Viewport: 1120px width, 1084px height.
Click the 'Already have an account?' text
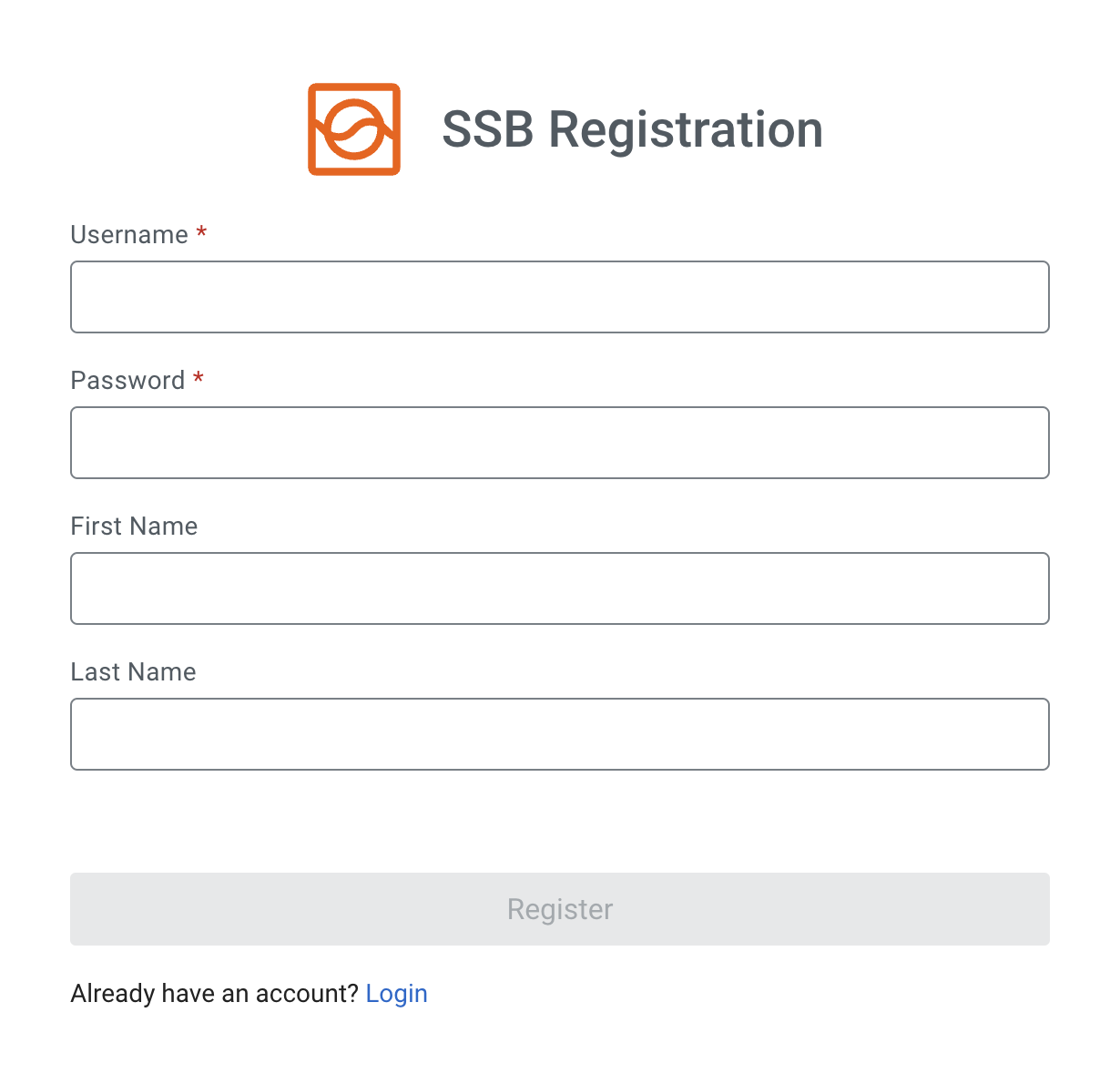215,994
